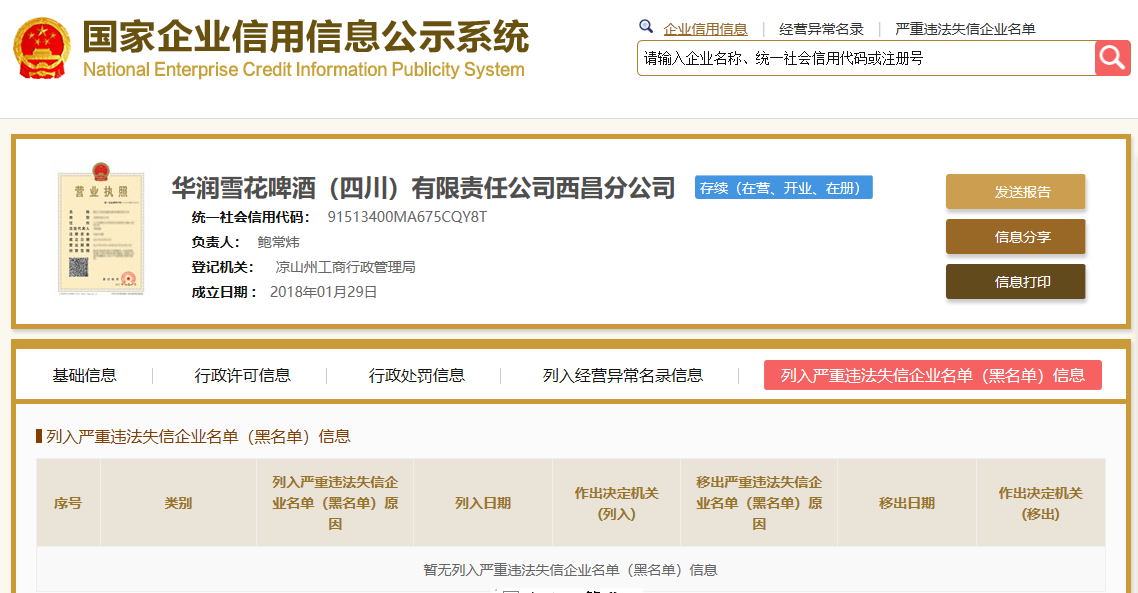Click the 信息分享 button
This screenshot has height=593, width=1138.
[1015, 237]
